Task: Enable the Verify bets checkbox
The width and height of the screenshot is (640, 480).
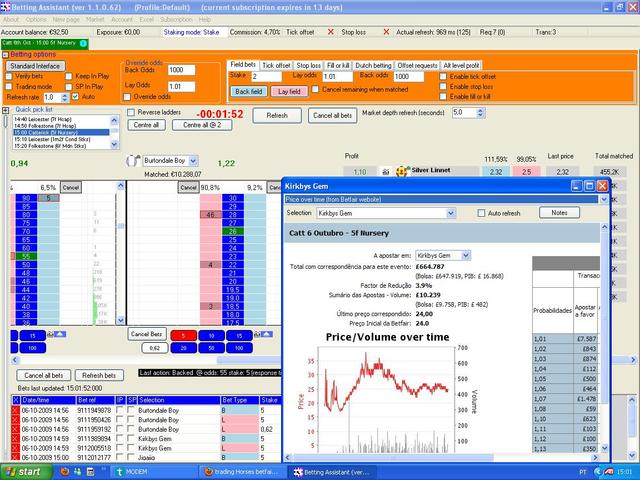Action: (x=9, y=76)
